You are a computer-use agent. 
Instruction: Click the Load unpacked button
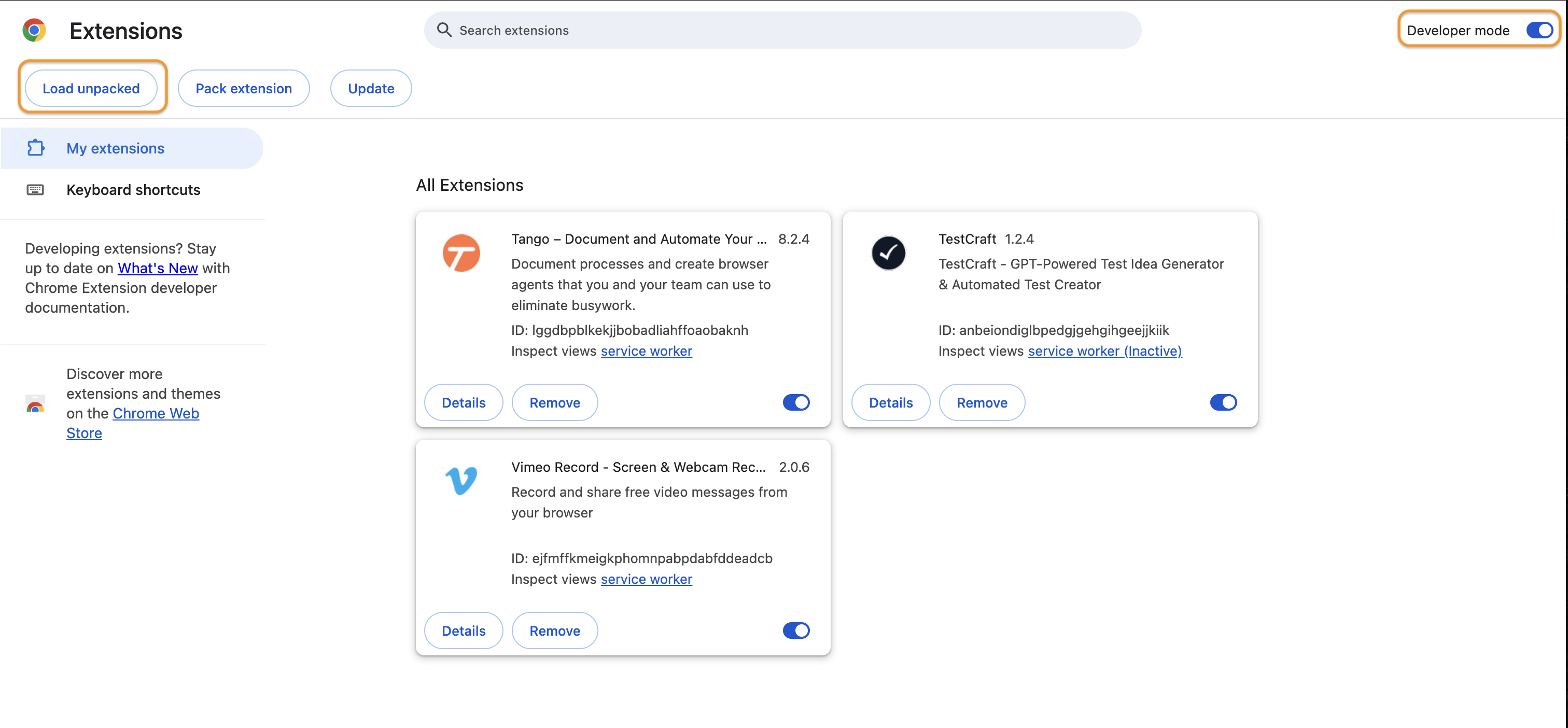[x=91, y=88]
